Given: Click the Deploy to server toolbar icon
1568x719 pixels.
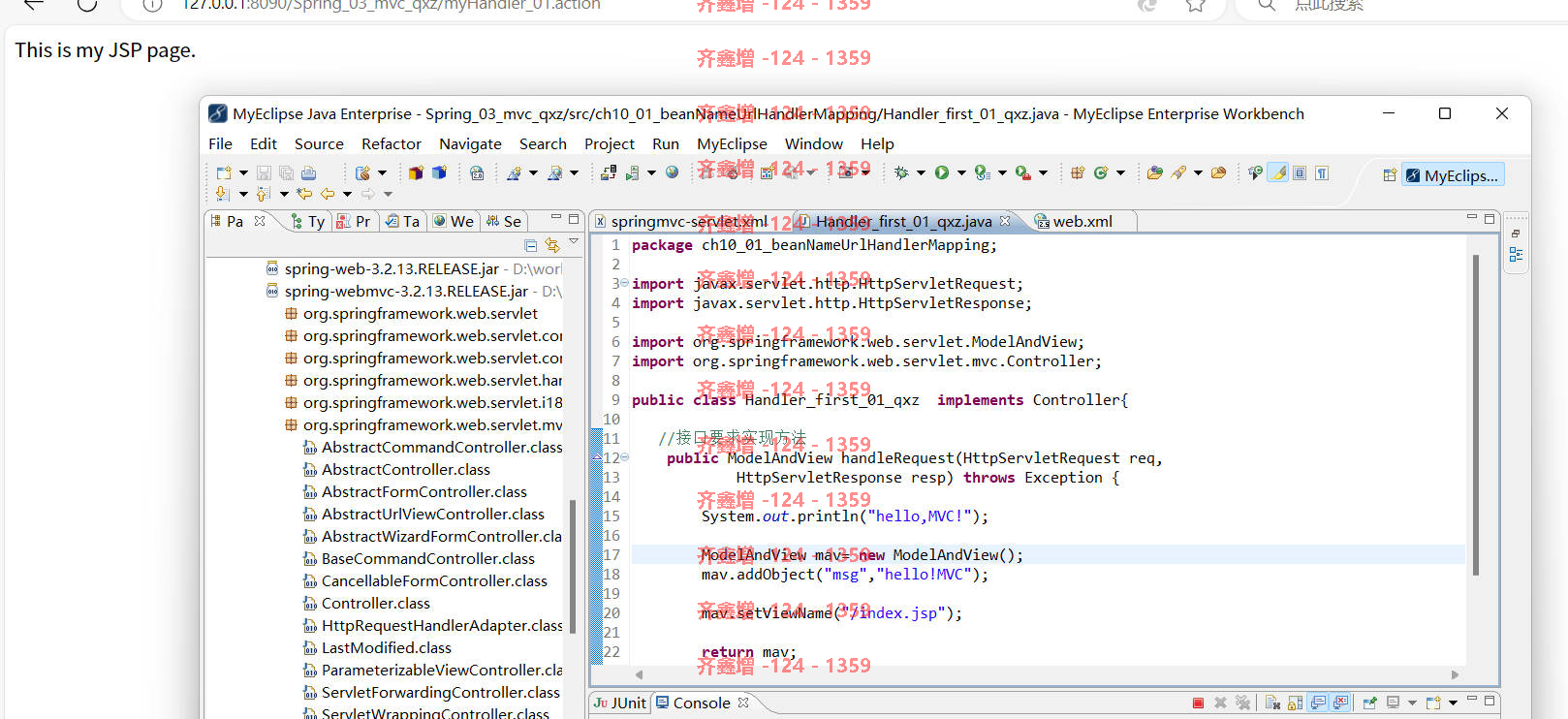Looking at the screenshot, I should [608, 172].
